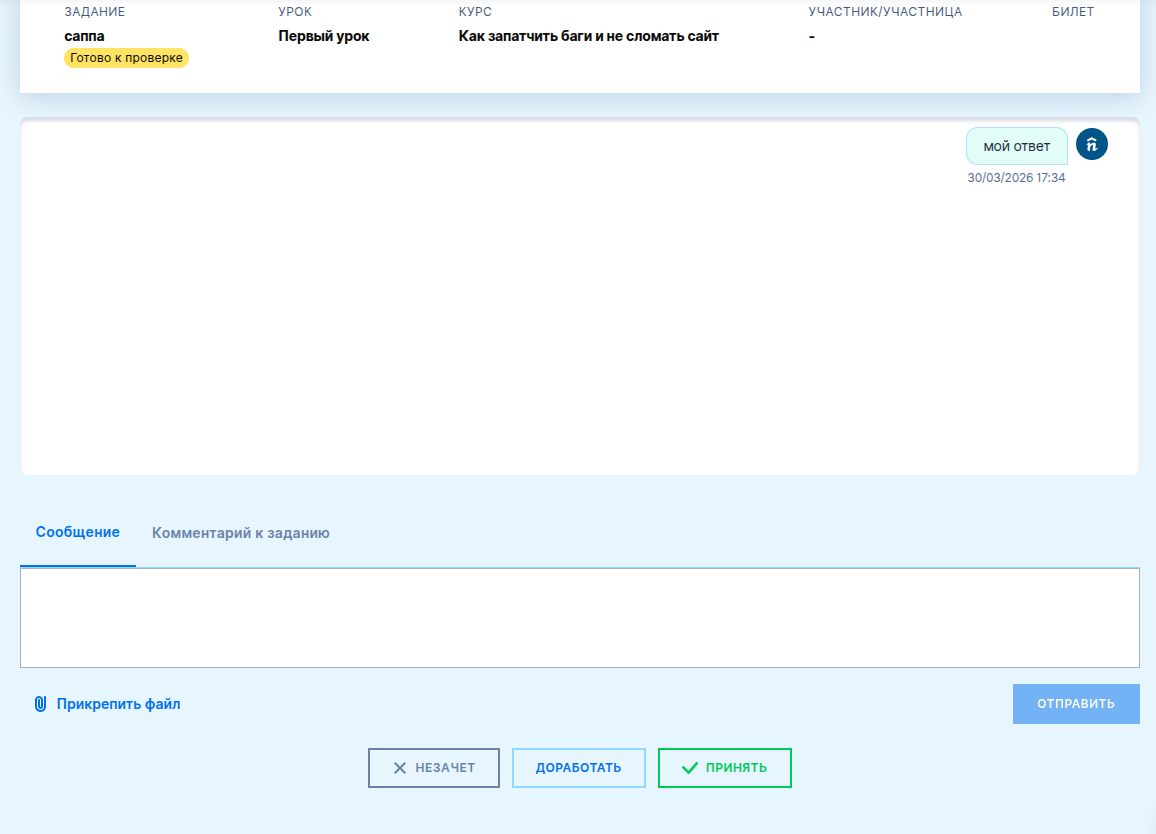This screenshot has width=1156, height=834.
Task: Click the X icon in the Незачет button
Action: 399,768
